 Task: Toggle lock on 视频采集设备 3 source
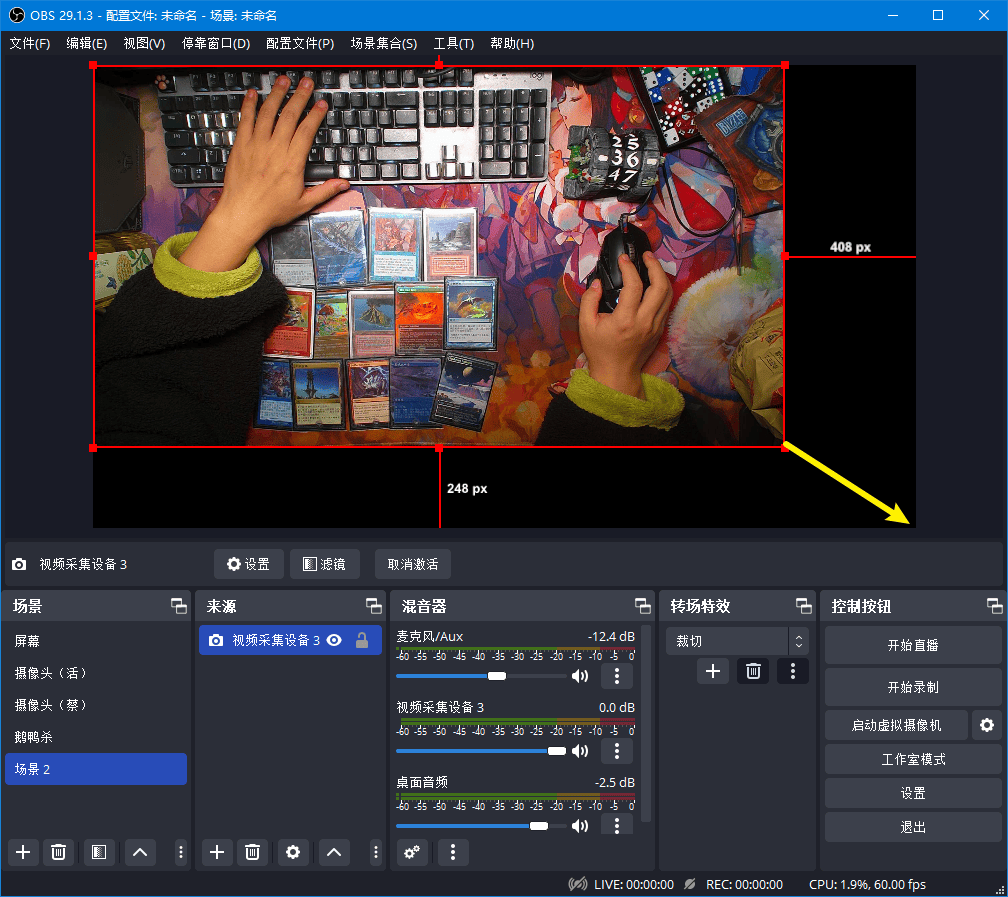(362, 640)
